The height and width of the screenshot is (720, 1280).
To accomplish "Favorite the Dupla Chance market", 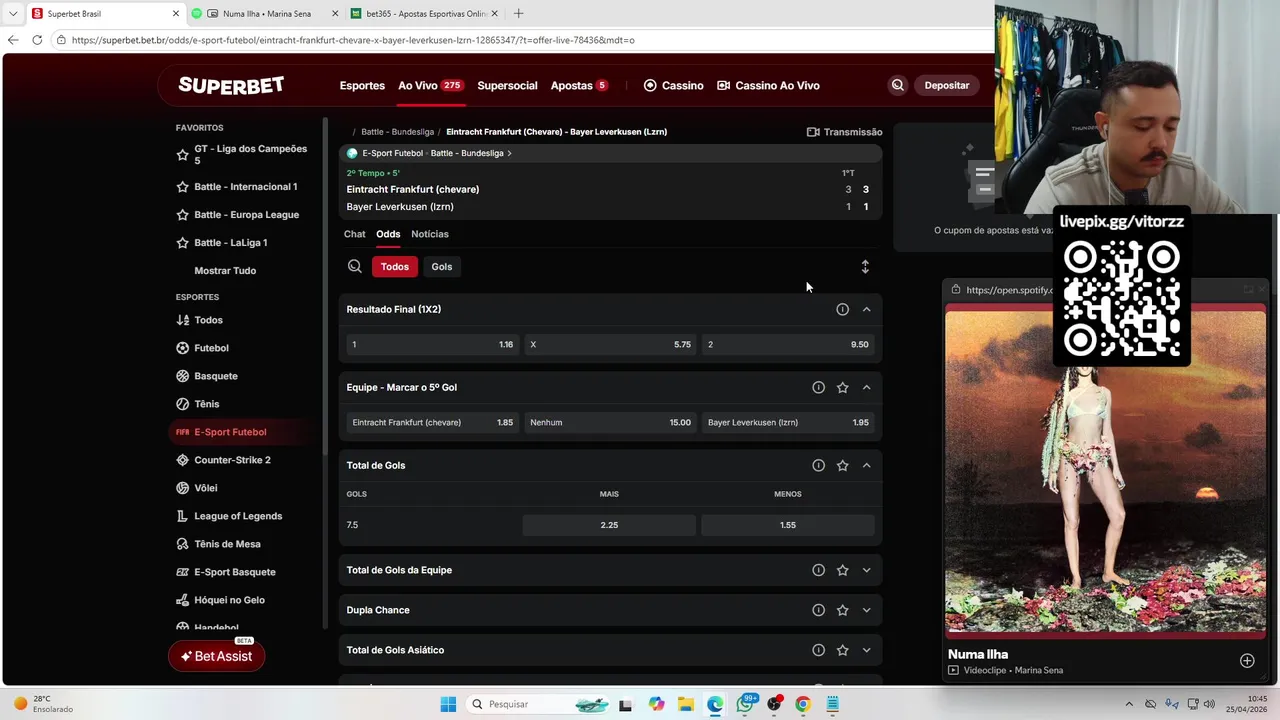I will (842, 610).
